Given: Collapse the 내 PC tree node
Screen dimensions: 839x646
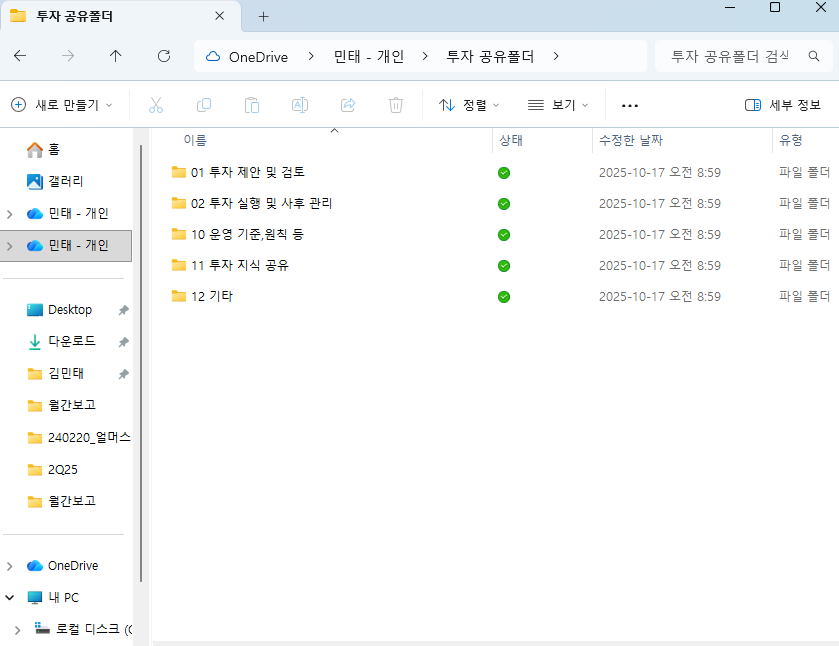Looking at the screenshot, I should pos(10,597).
